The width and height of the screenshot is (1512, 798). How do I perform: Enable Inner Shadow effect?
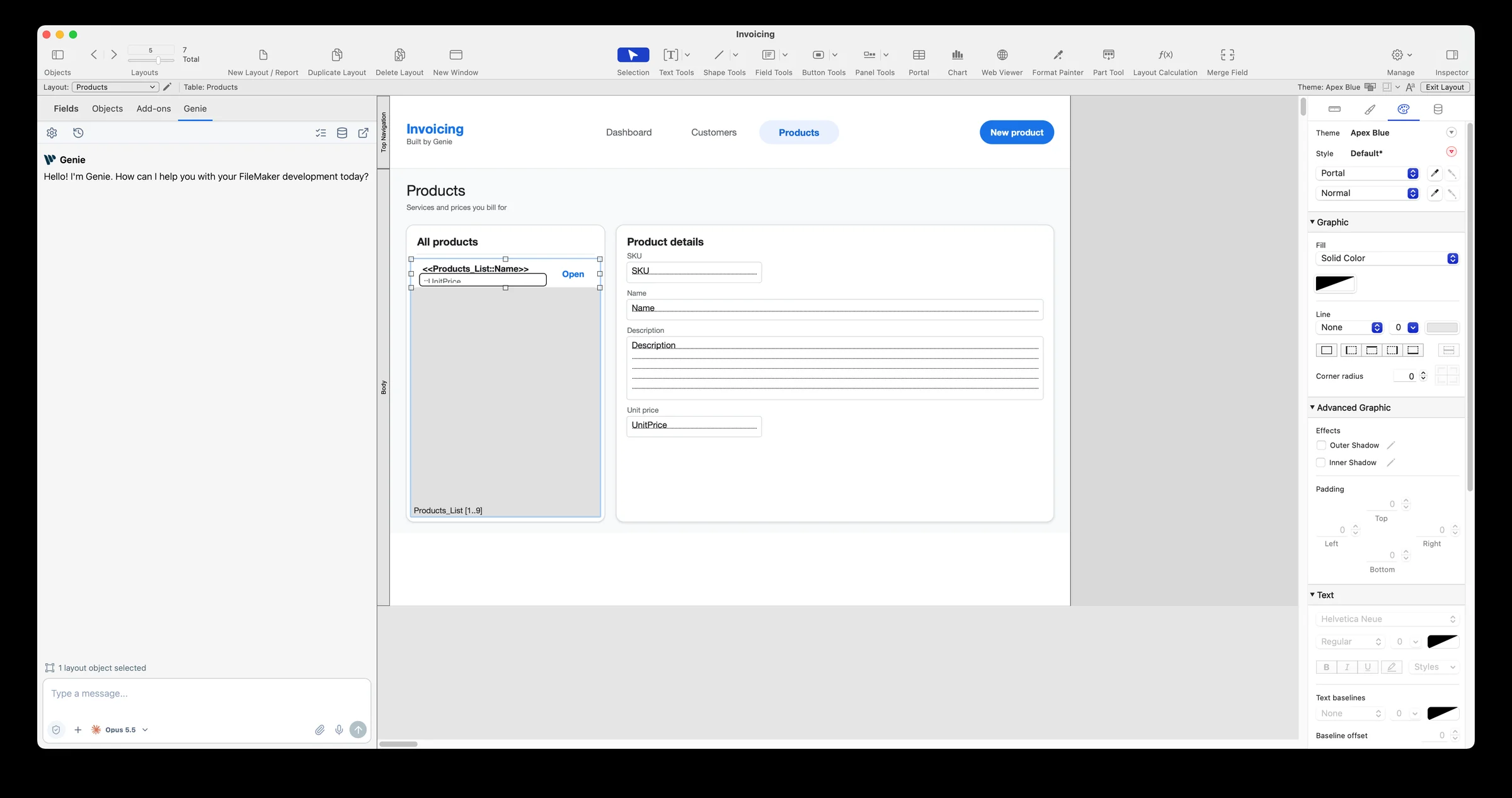1321,463
